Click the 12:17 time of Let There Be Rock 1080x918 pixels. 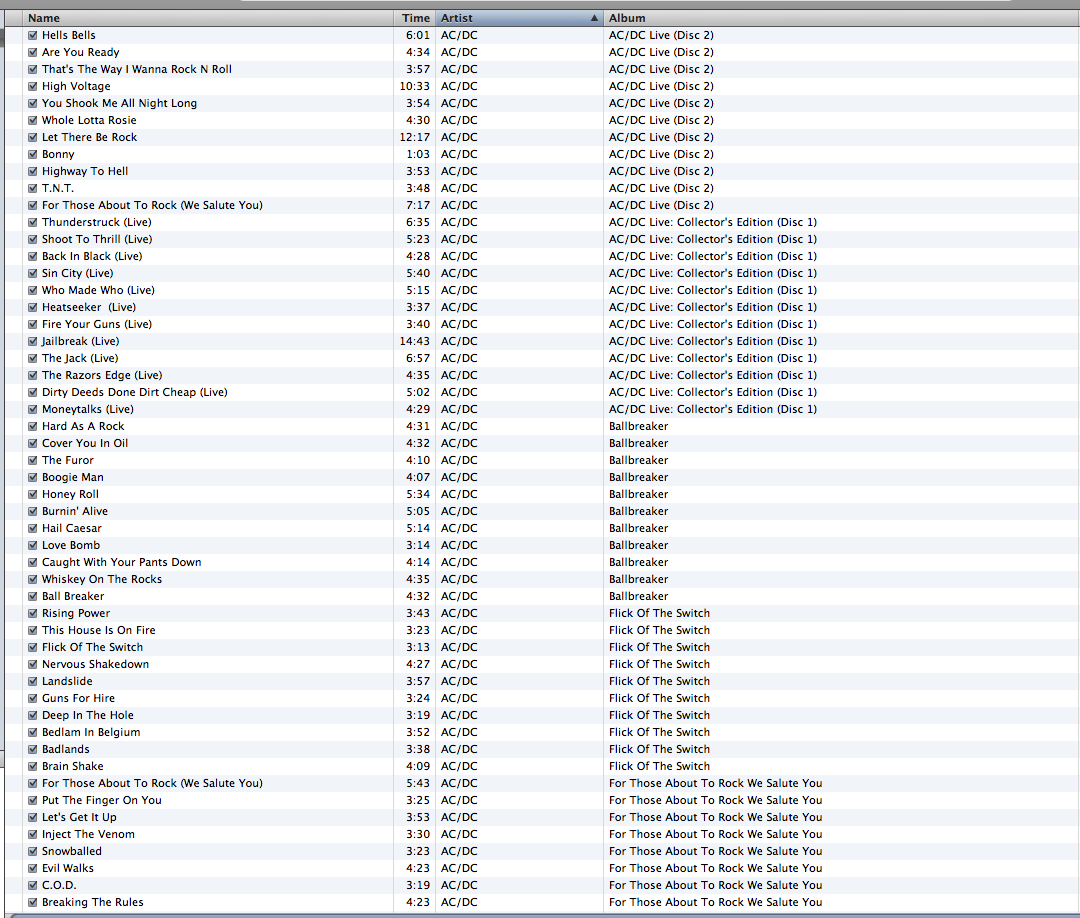point(415,137)
